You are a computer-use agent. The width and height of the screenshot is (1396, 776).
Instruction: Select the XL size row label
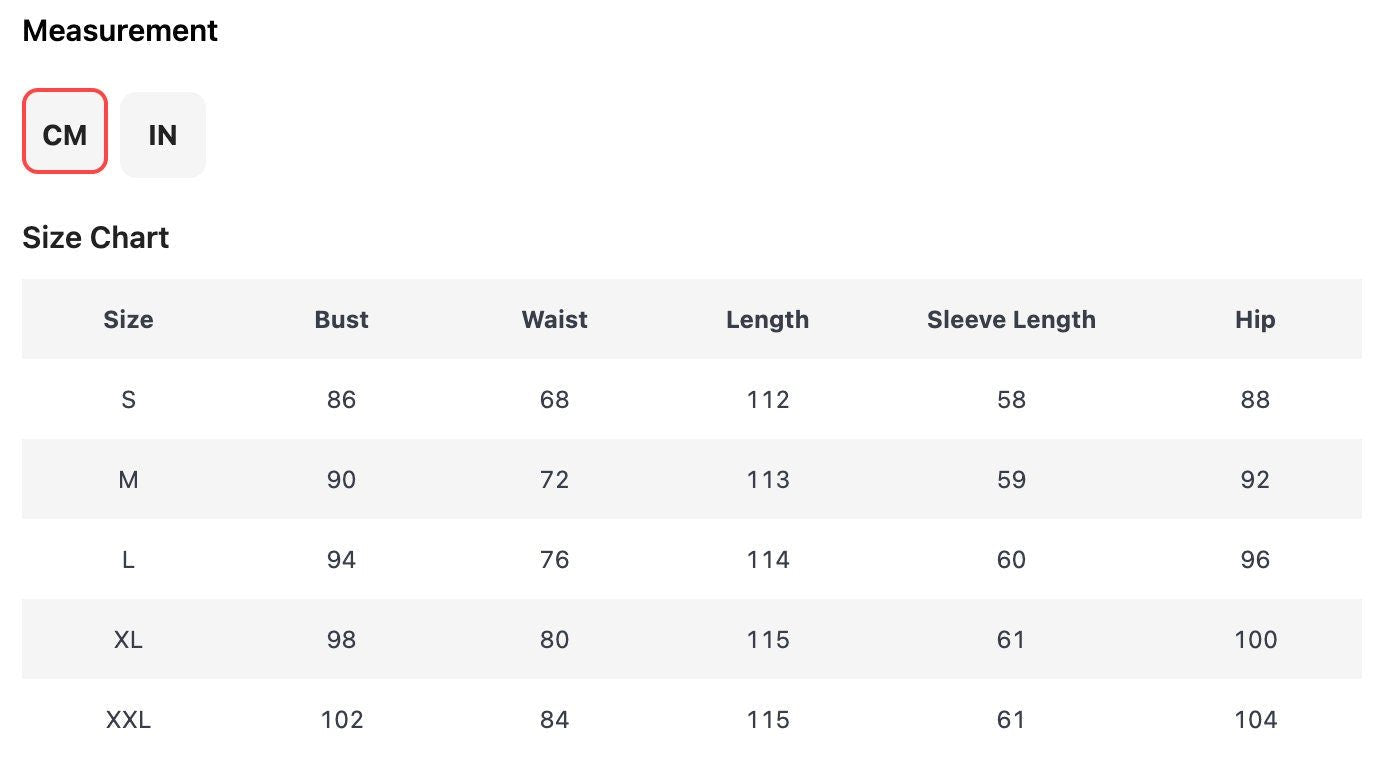(128, 640)
